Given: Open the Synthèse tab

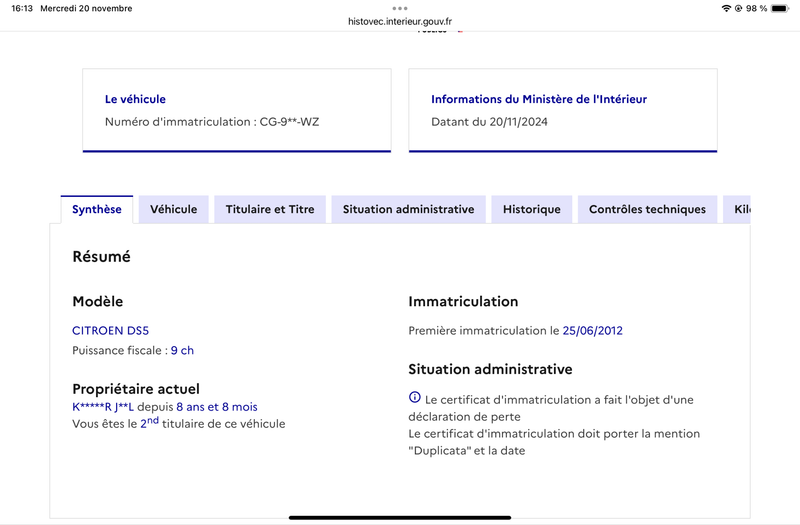Looking at the screenshot, I should [97, 209].
